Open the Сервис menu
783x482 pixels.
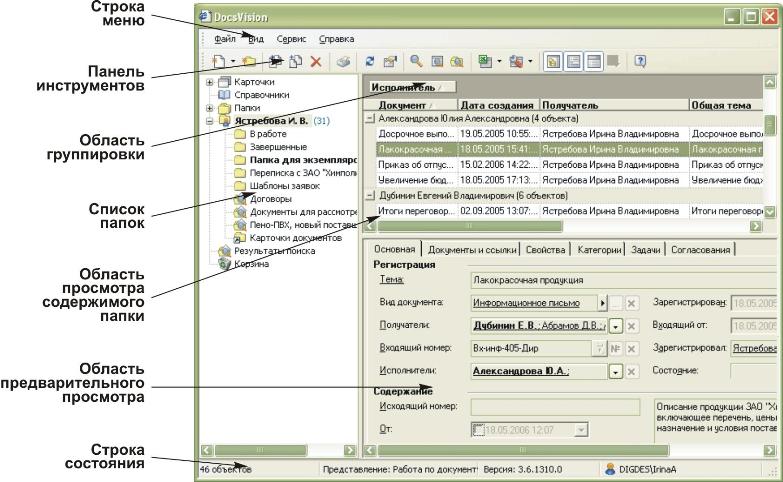pos(291,39)
